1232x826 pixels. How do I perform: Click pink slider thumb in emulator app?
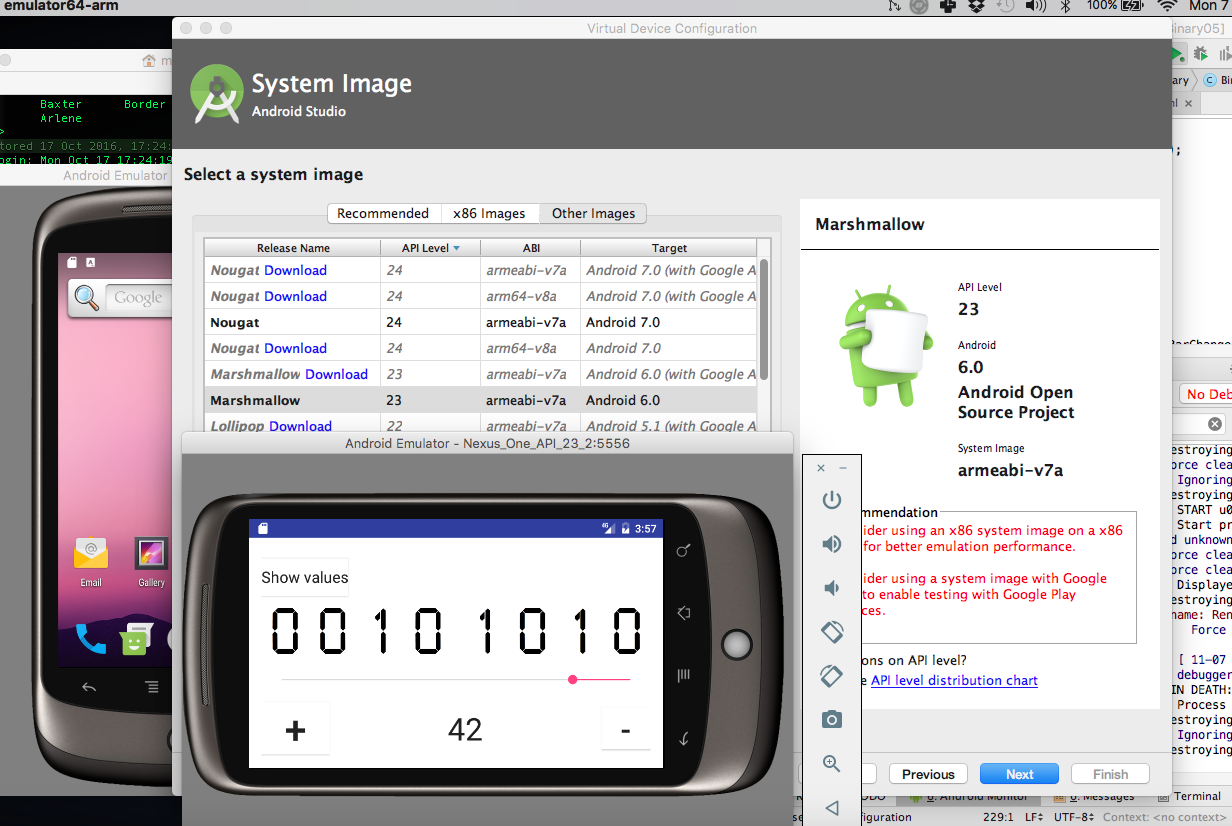pos(573,680)
